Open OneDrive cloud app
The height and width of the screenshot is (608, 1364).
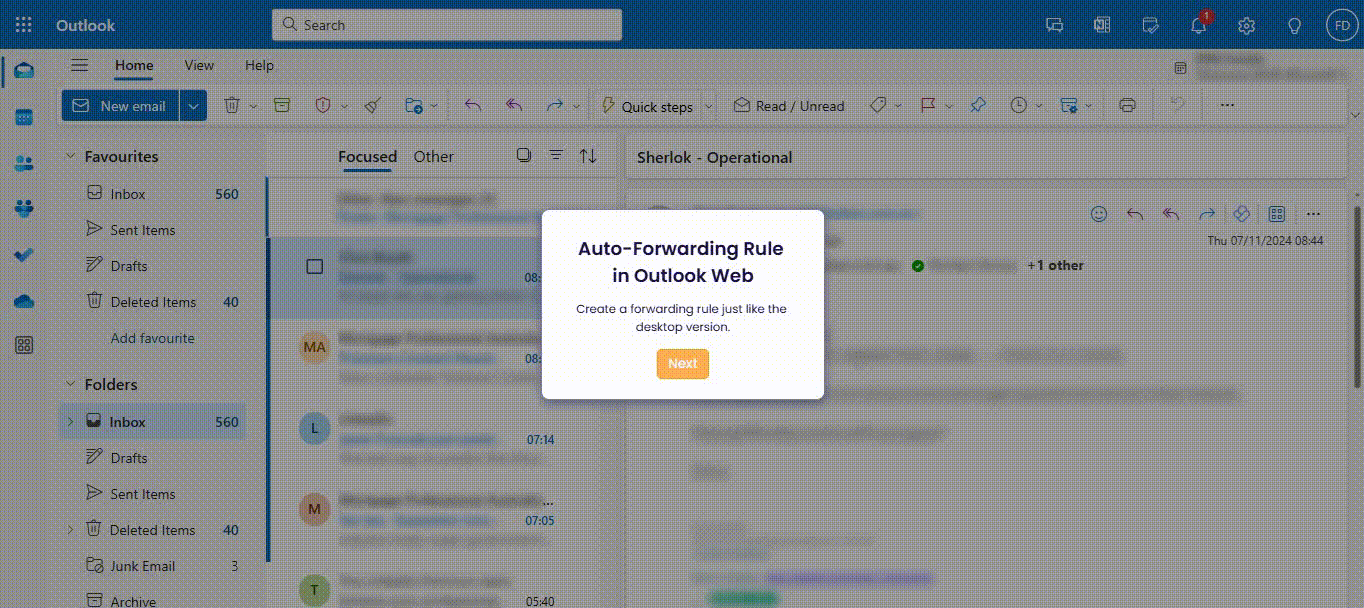[24, 300]
